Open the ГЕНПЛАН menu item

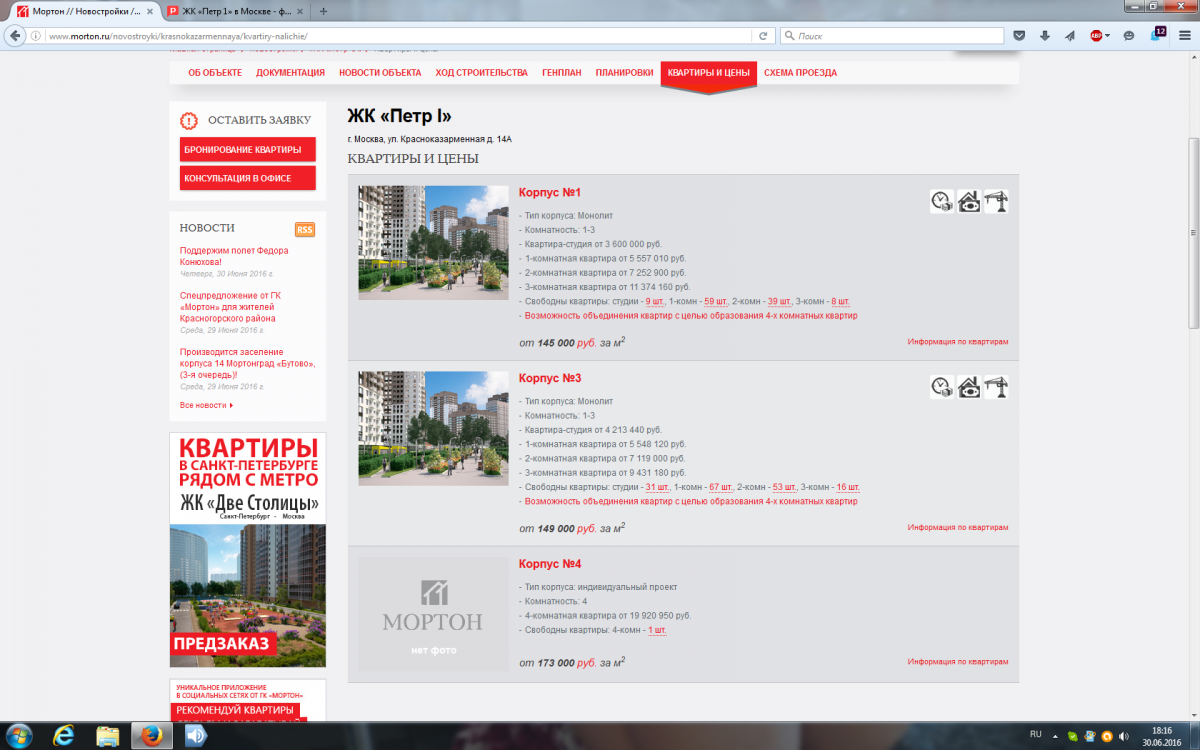tap(562, 73)
